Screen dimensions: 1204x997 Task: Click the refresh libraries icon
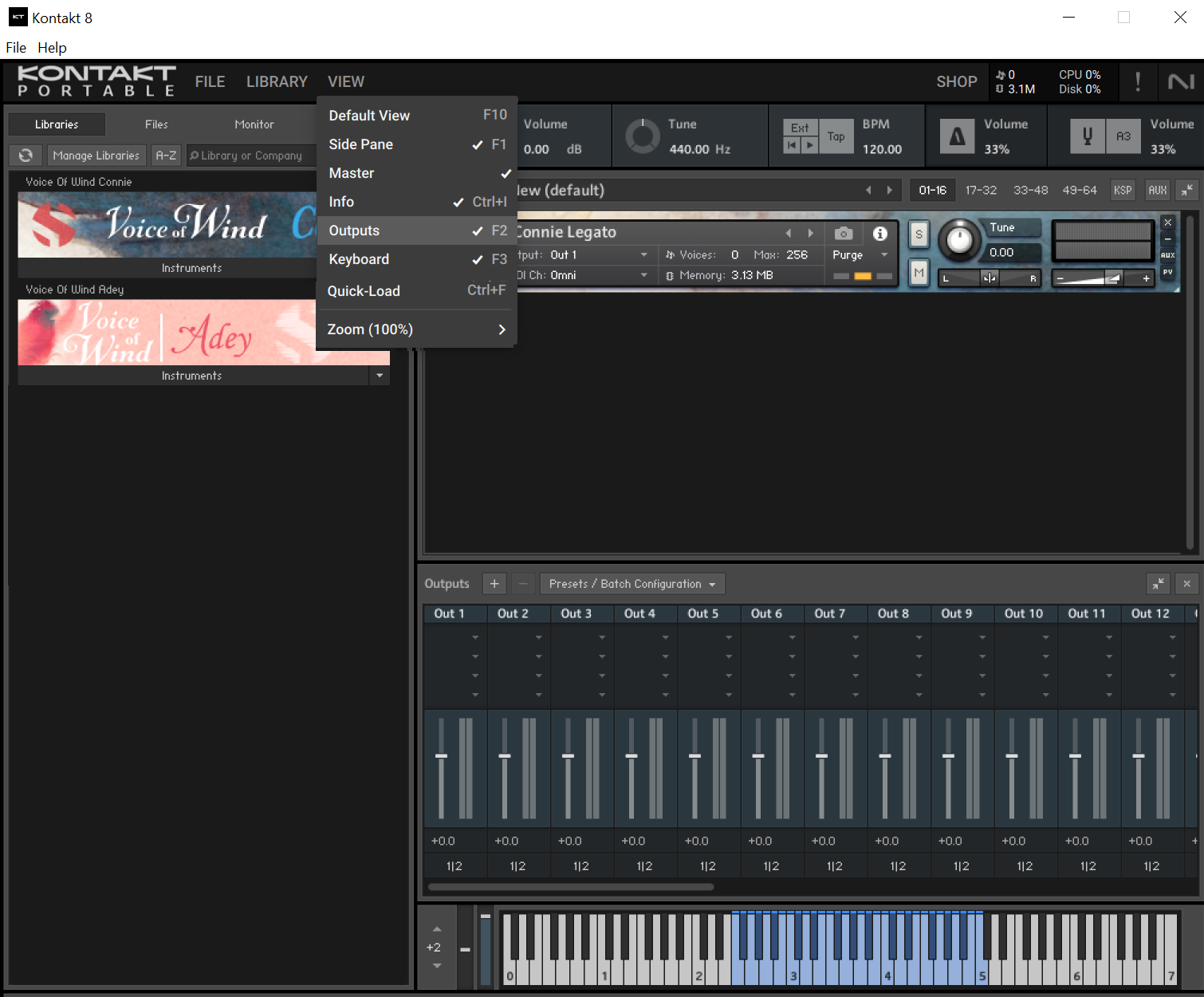pos(26,156)
